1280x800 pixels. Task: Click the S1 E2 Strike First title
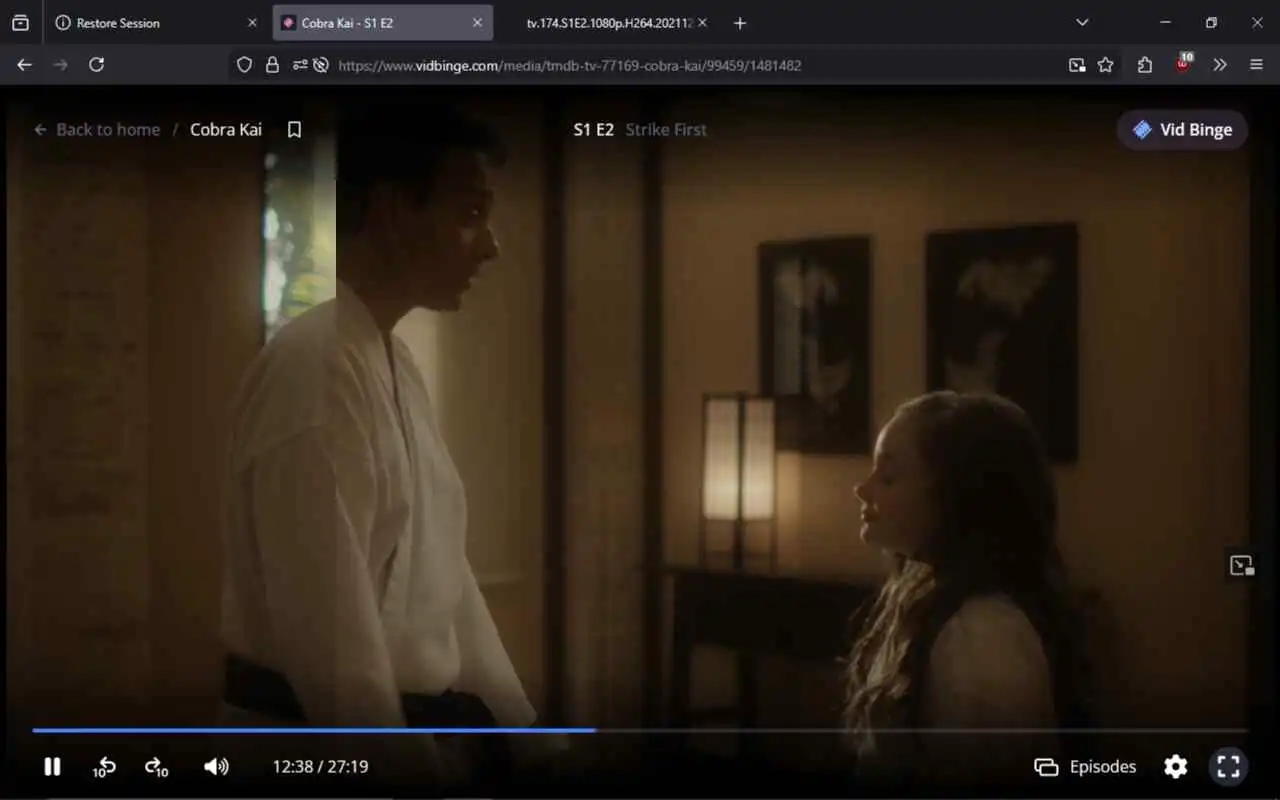(640, 129)
